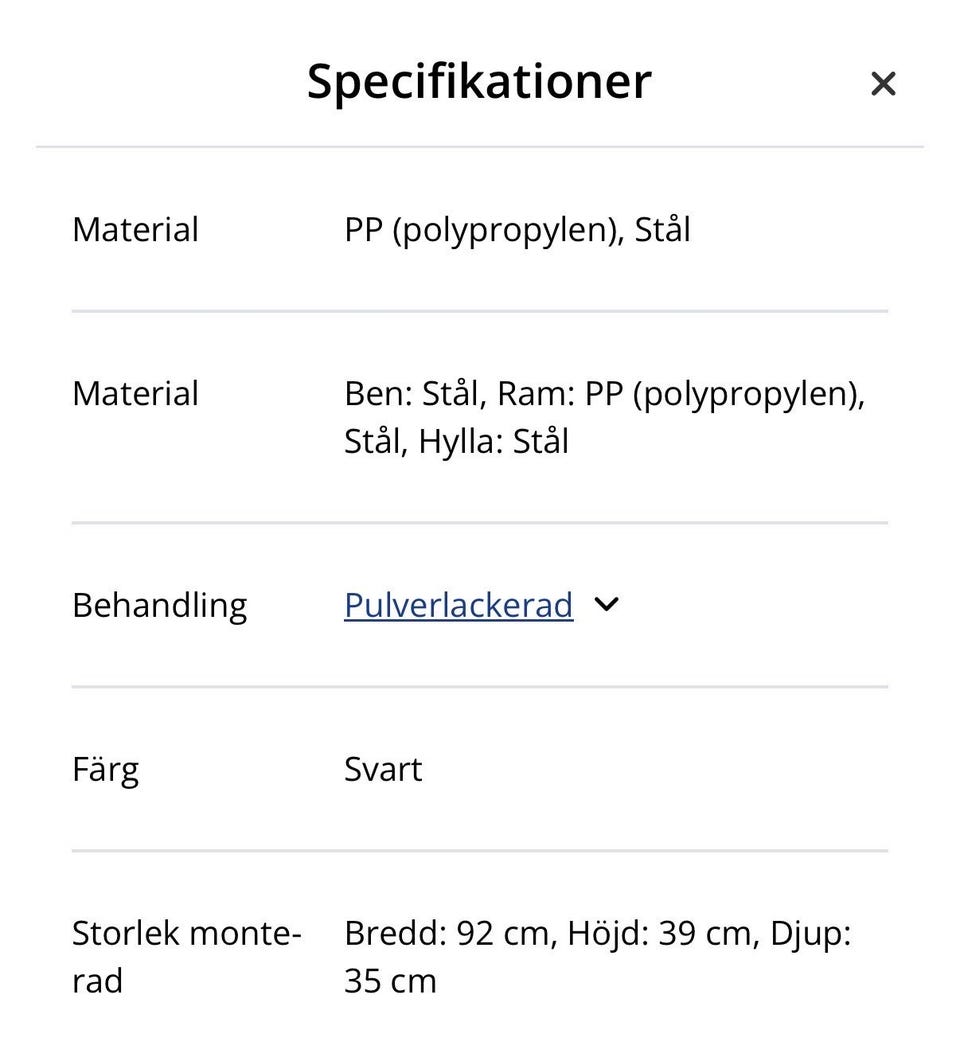
Task: Click the '35 cm' depth value
Action: click(390, 981)
